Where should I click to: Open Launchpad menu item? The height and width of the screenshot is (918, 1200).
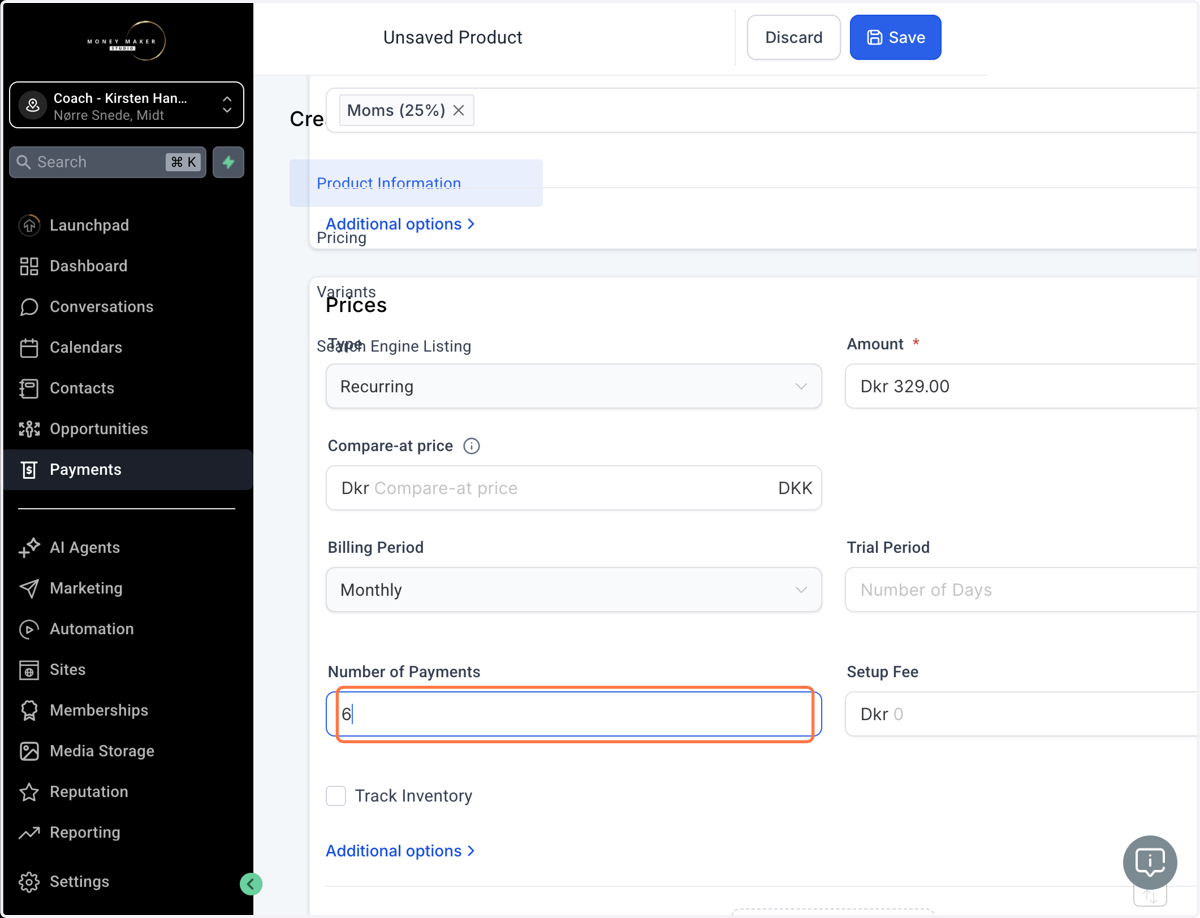[x=89, y=225]
